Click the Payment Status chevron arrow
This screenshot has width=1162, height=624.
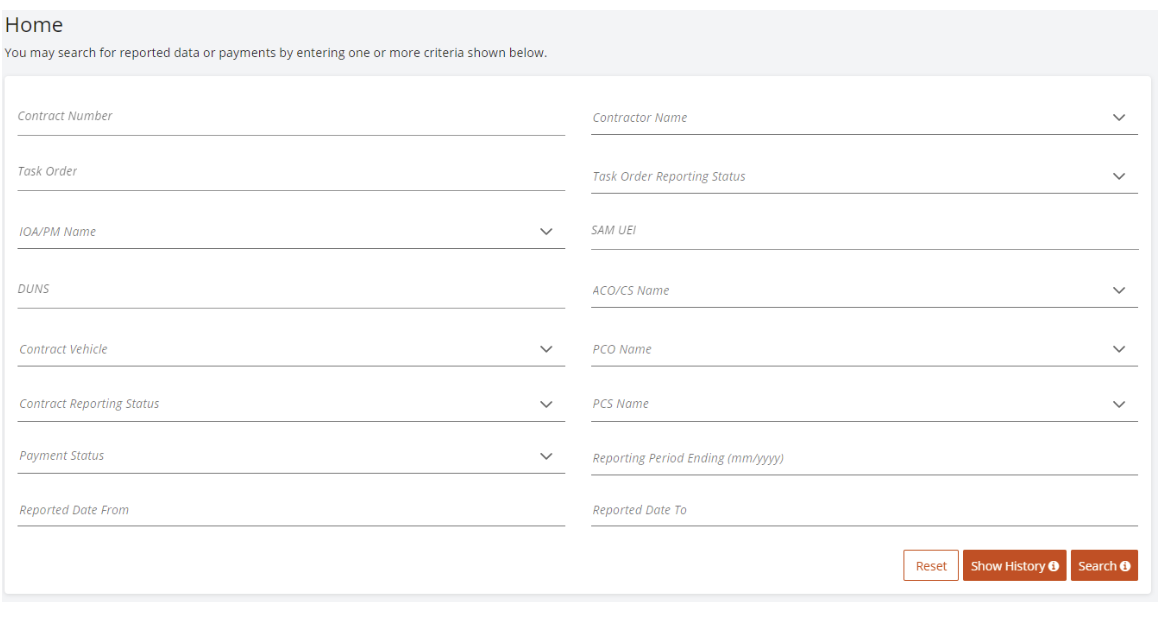coord(546,457)
